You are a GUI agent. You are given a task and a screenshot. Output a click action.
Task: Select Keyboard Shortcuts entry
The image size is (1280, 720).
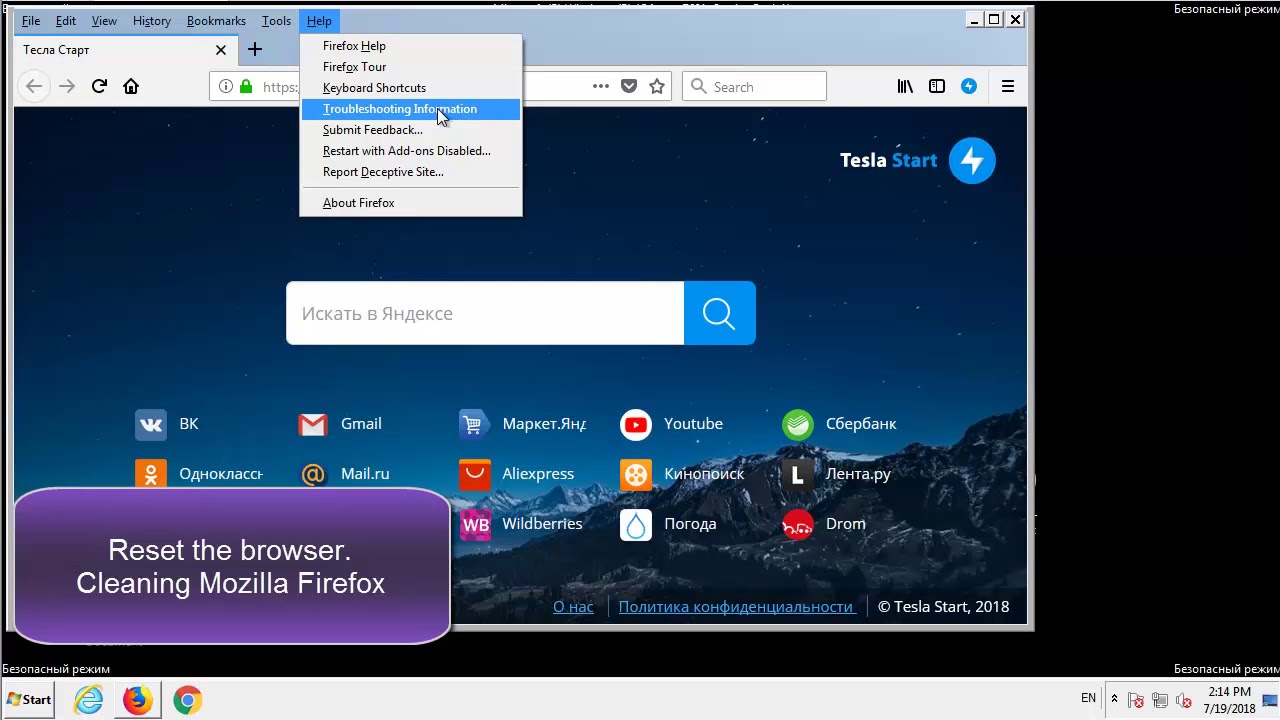pyautogui.click(x=411, y=88)
